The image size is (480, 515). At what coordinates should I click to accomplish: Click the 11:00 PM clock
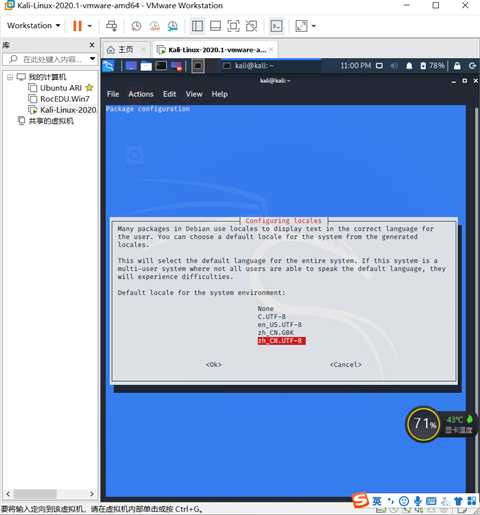click(x=356, y=66)
